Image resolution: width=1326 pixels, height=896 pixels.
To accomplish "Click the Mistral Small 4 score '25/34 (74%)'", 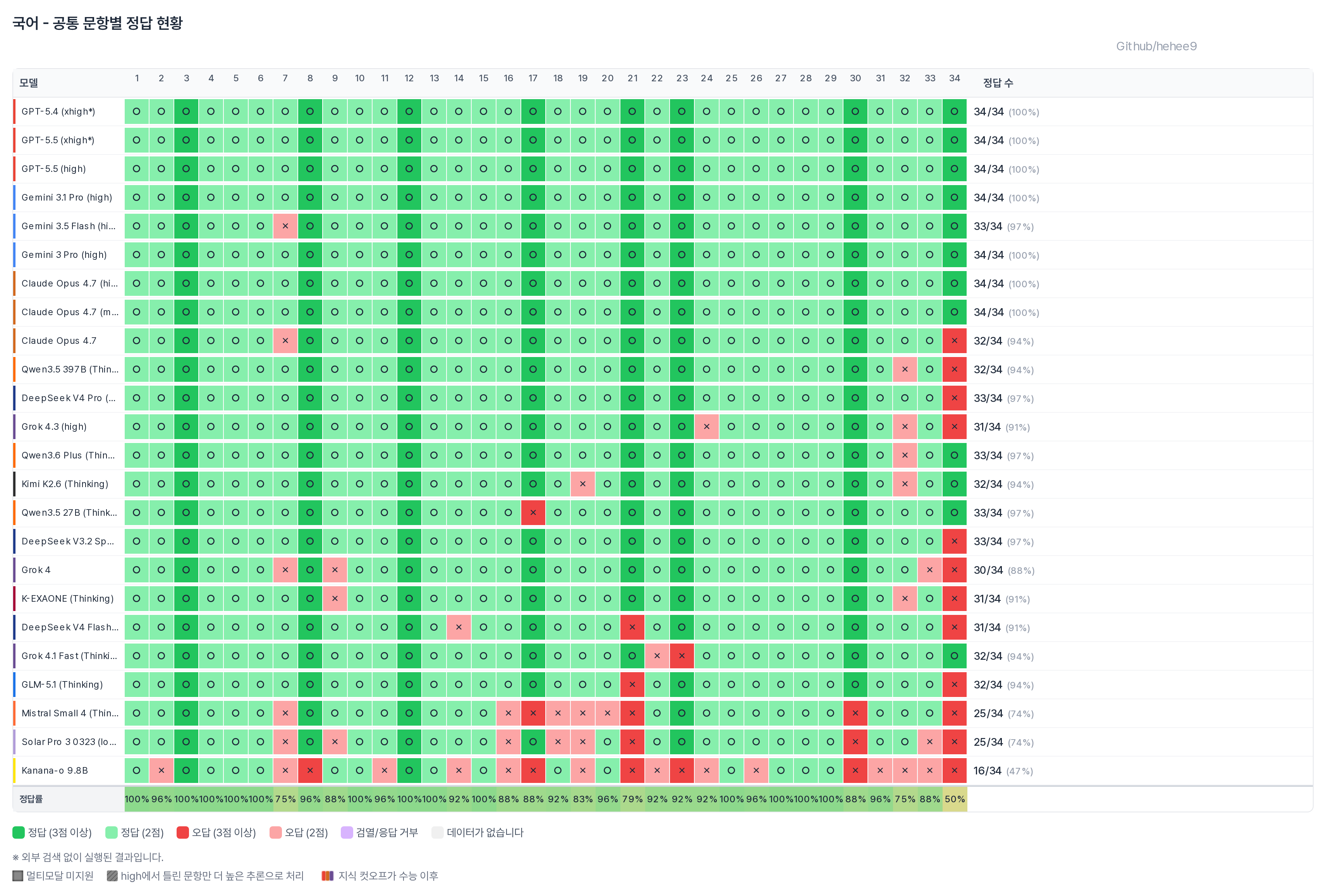I will pos(1003,713).
